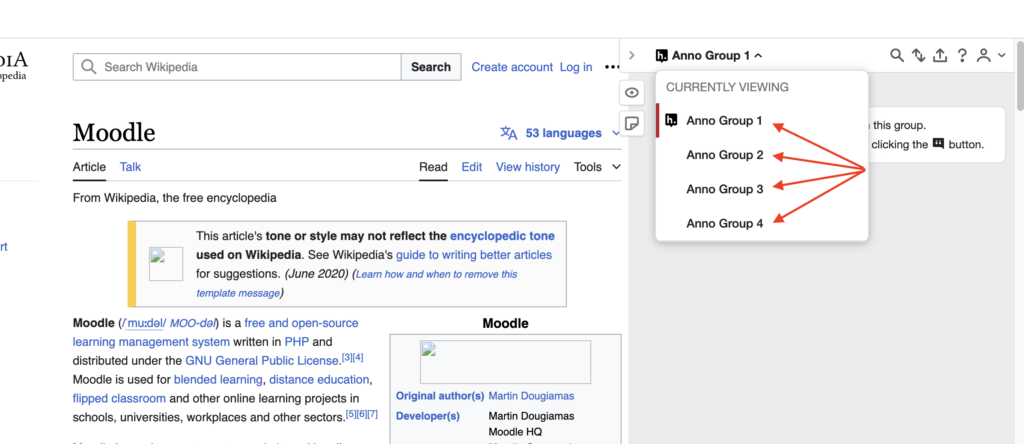Select Anno Group 4 from the list

pos(724,223)
